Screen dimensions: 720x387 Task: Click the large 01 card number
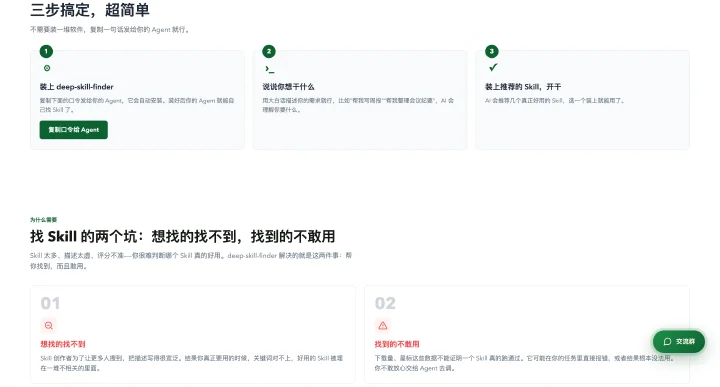pyautogui.click(x=50, y=303)
